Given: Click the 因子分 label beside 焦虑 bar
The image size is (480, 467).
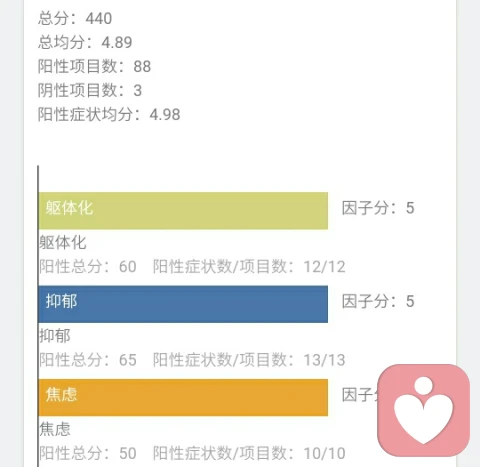Looking at the screenshot, I should 360,395.
